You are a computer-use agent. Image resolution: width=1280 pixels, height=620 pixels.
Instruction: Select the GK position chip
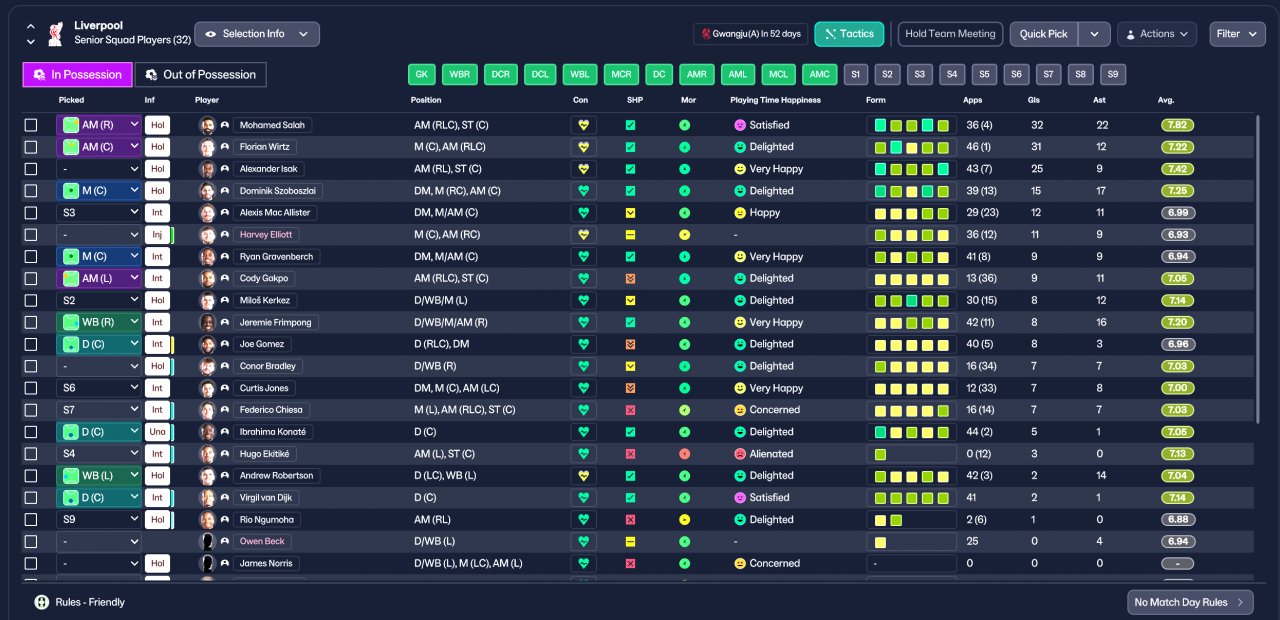(x=422, y=74)
